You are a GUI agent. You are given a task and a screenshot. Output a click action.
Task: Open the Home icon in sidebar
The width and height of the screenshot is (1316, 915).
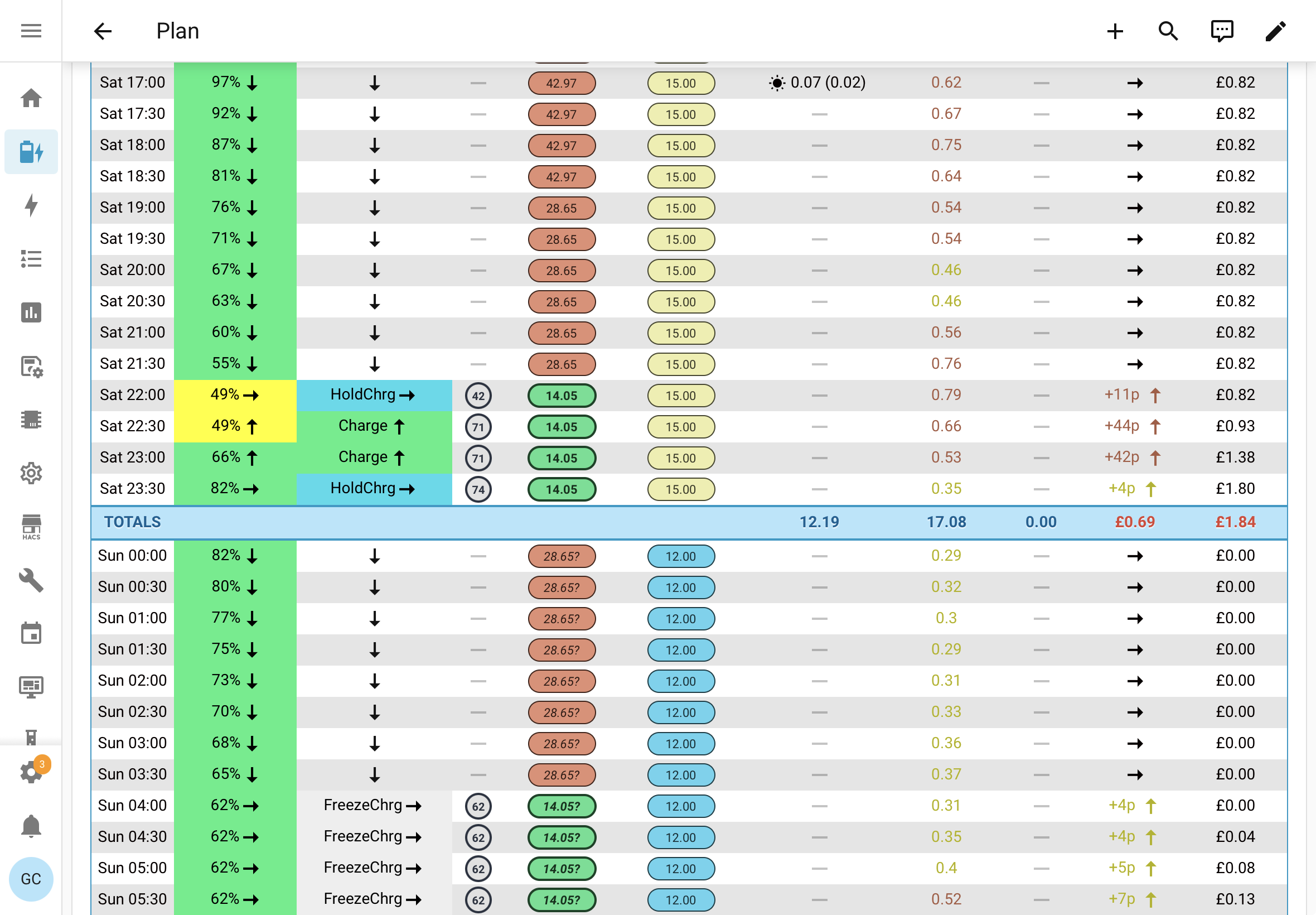point(31,98)
